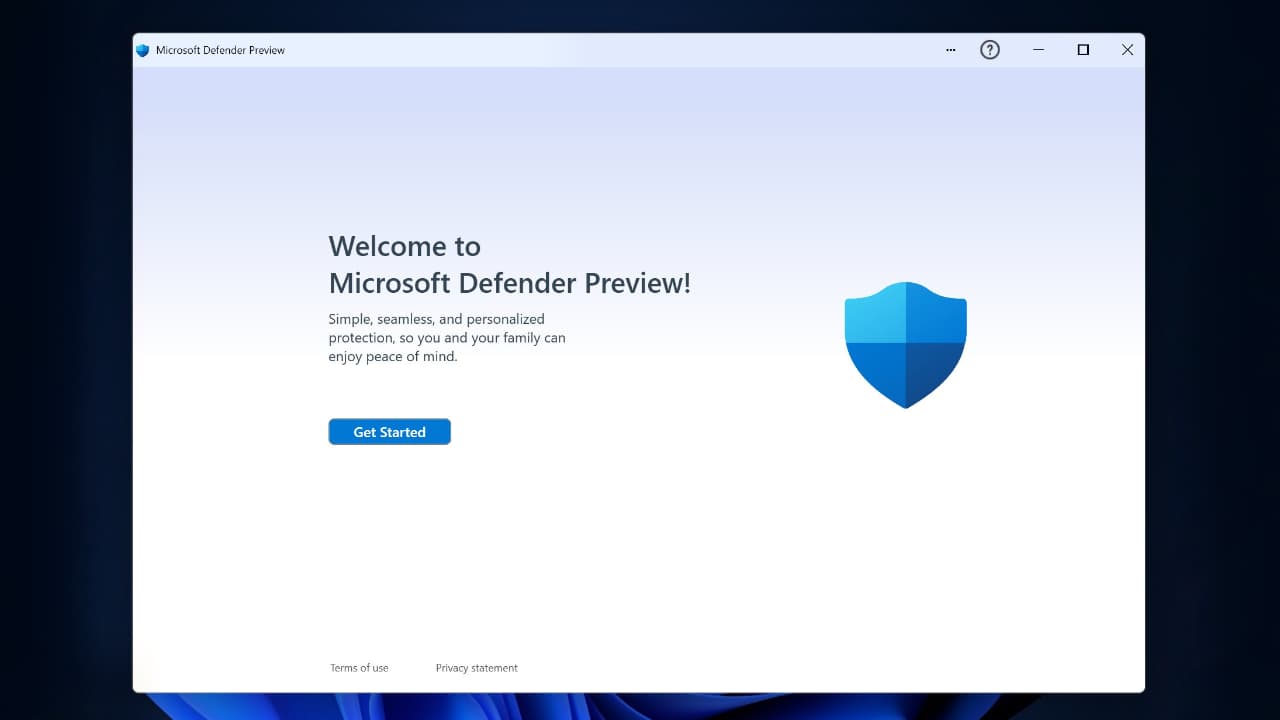Click the empty title bar area

[x=600, y=50]
